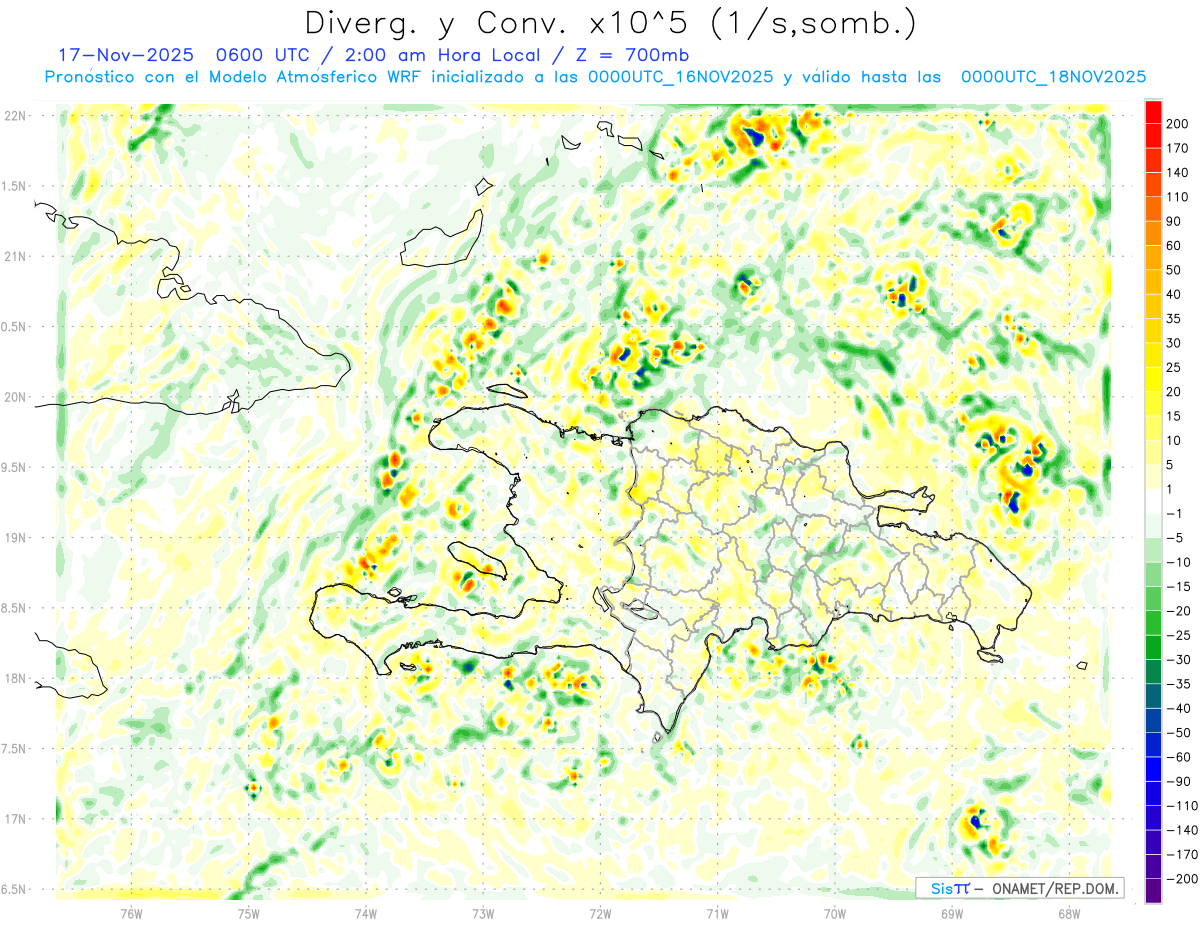This screenshot has height=927, width=1200.
Task: Click the '0000UTC_16NOV2025' initialization time
Action: click(680, 77)
